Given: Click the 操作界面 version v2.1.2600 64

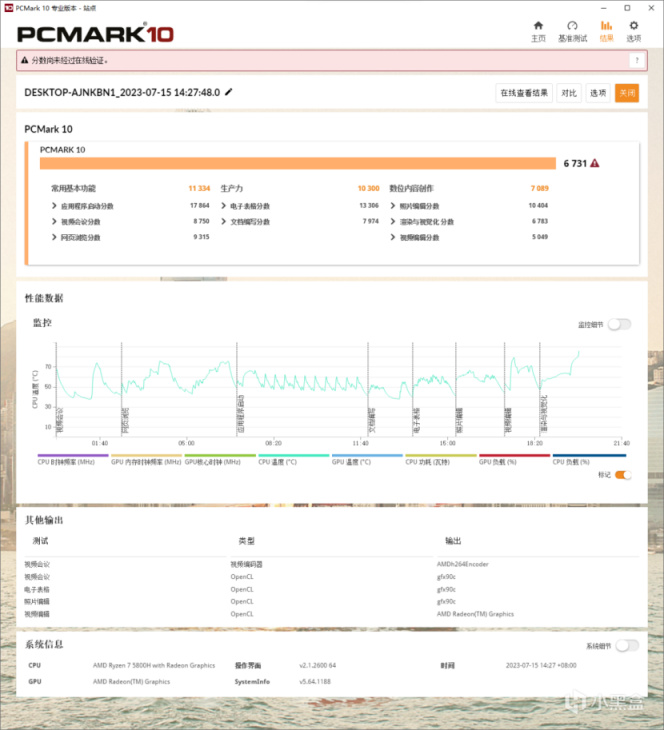Looking at the screenshot, I should 317,666.
